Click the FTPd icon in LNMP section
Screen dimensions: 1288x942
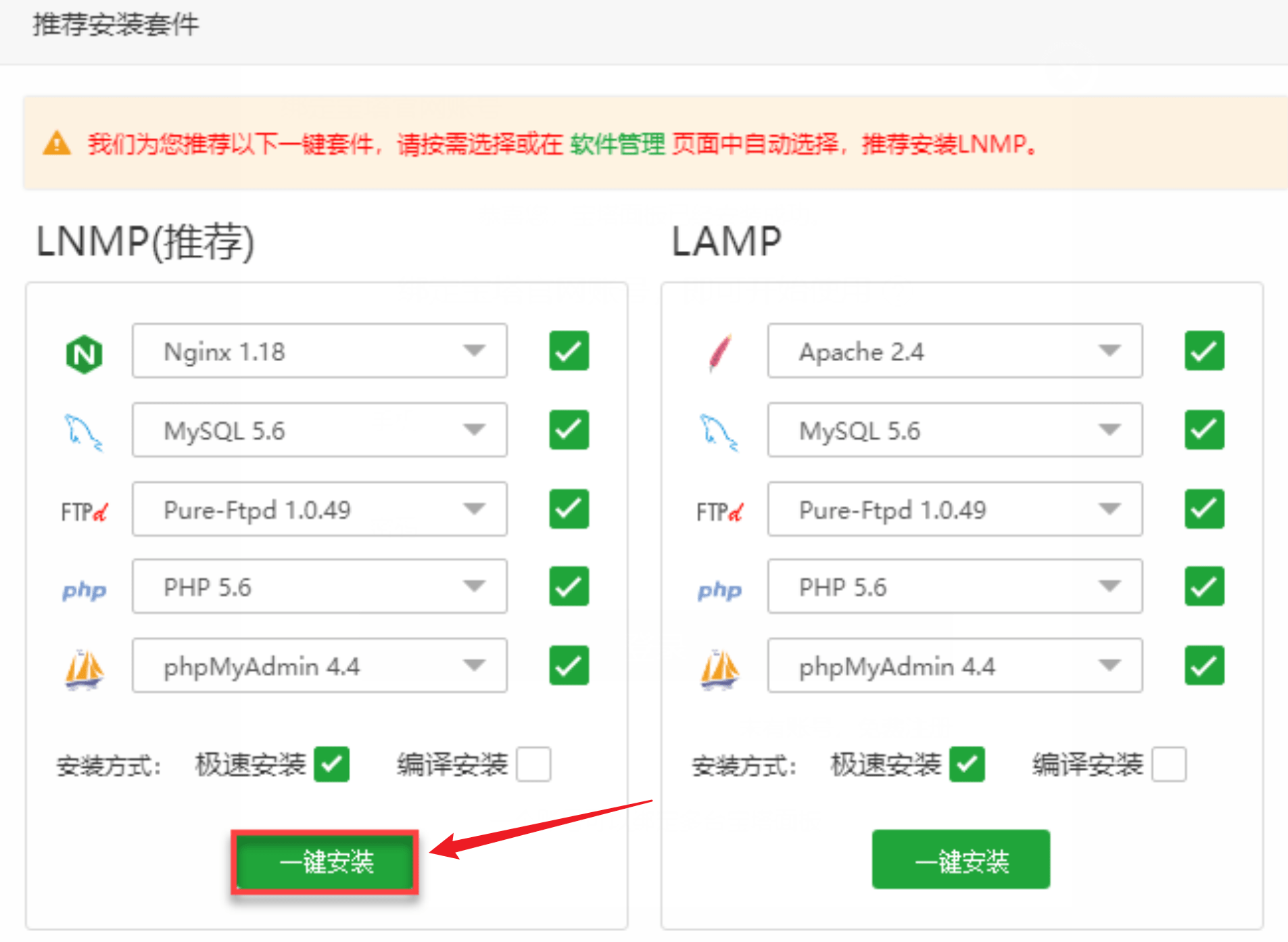(x=84, y=509)
